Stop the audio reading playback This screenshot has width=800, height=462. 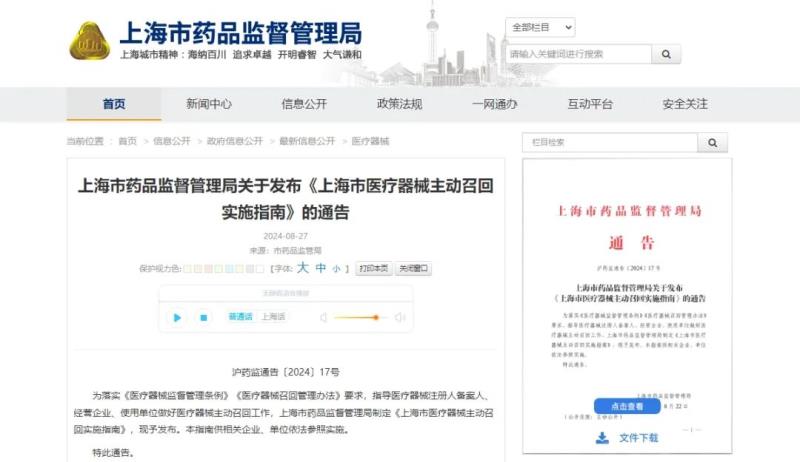(203, 318)
